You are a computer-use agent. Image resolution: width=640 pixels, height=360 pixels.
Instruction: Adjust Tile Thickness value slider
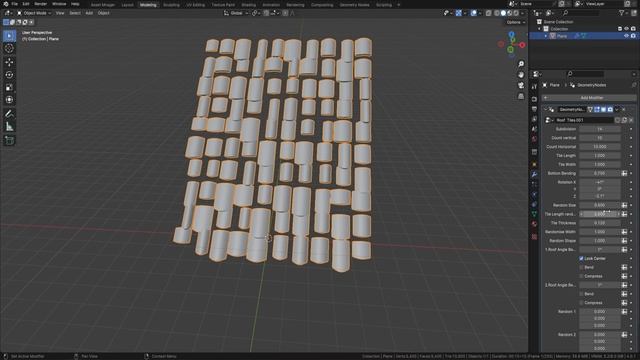pos(600,223)
